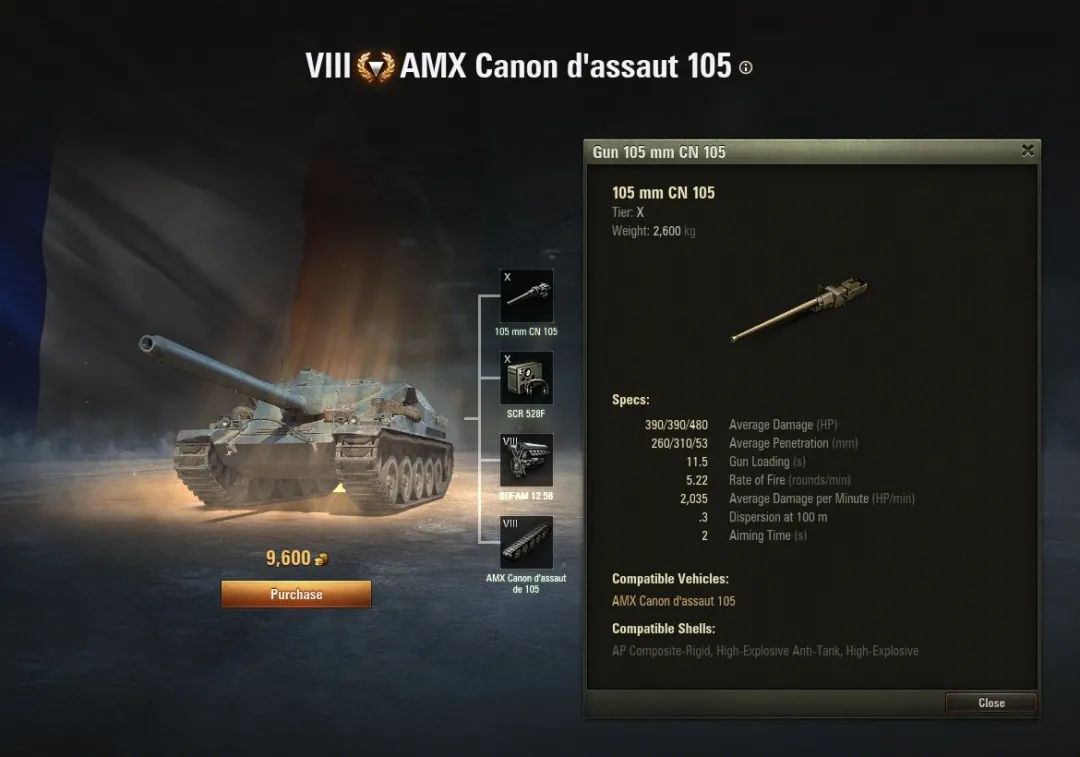Purchase the AMX Canon d'assaut 105

pos(296,594)
